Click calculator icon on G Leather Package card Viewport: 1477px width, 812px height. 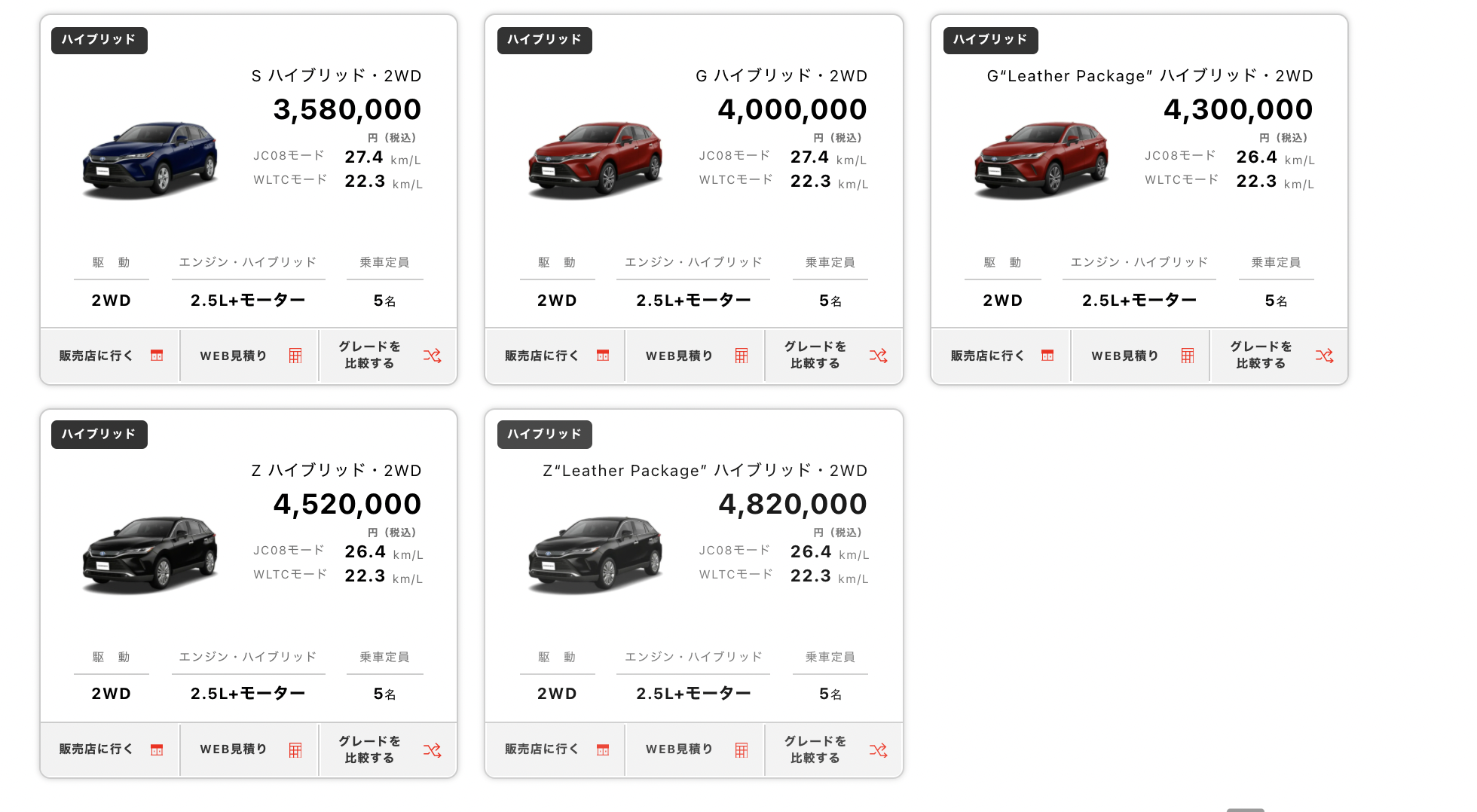pyautogui.click(x=1188, y=356)
